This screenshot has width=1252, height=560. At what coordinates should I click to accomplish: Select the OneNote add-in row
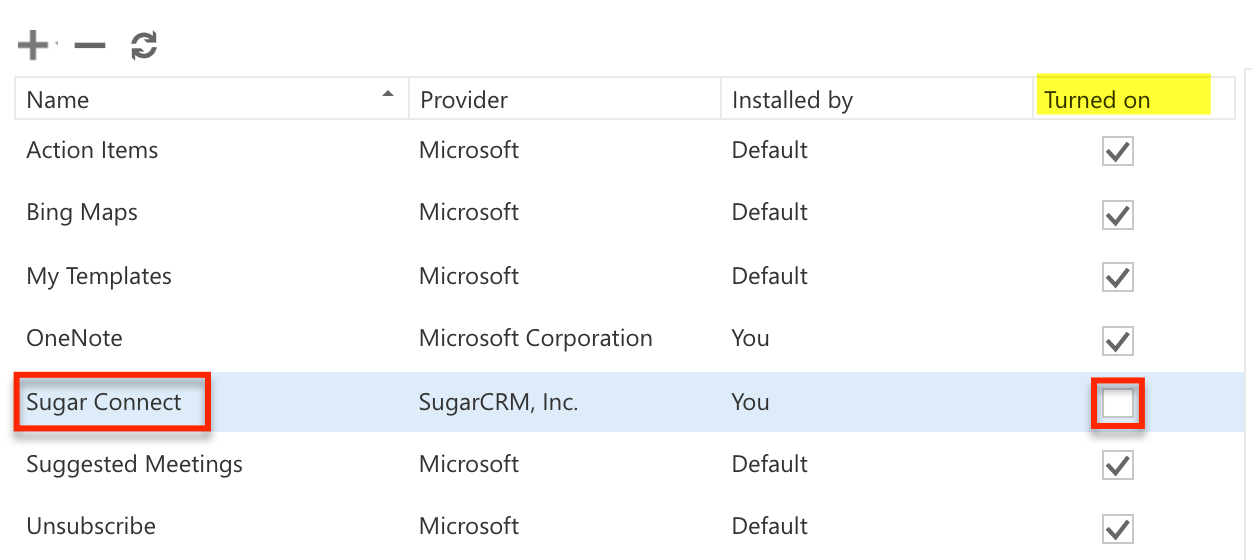pos(75,338)
